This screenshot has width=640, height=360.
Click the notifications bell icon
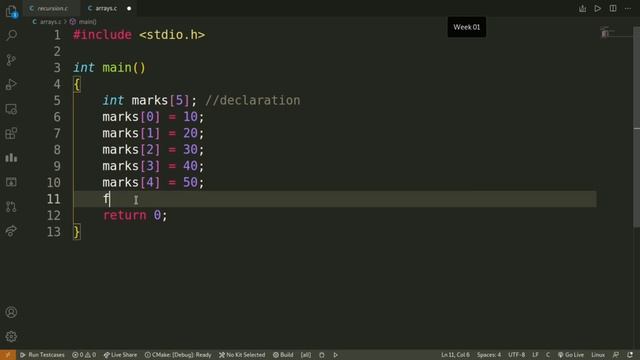630,355
